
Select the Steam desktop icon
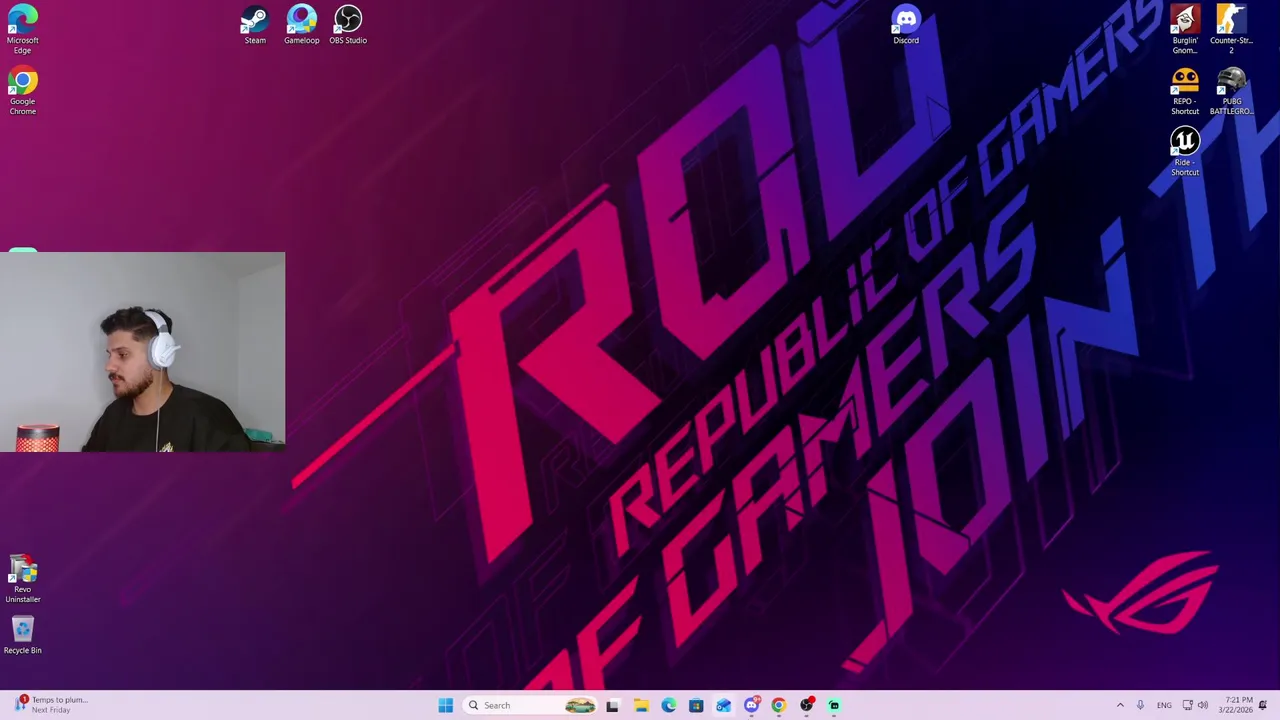[x=255, y=25]
